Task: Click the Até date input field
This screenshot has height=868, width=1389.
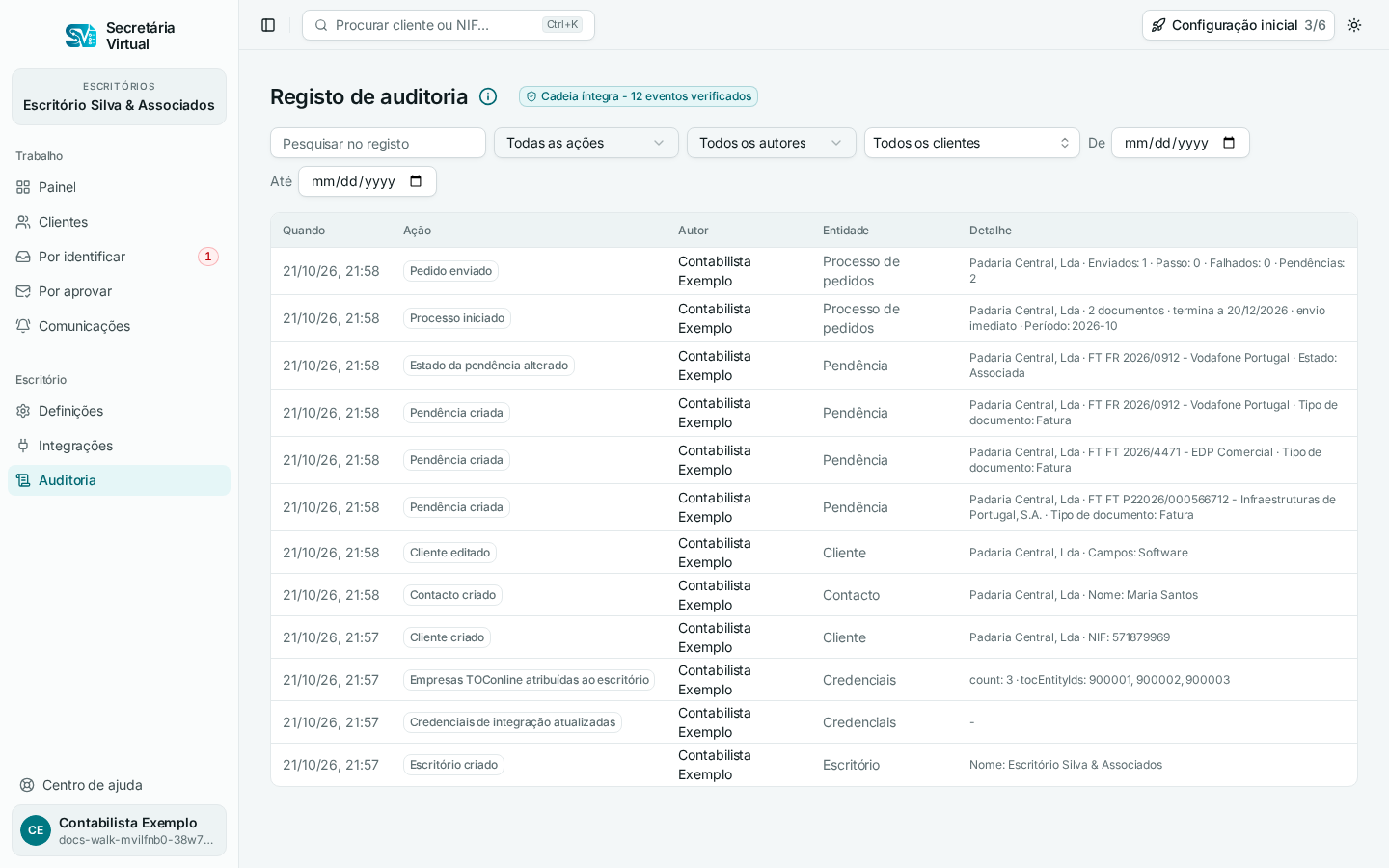Action: tap(368, 181)
